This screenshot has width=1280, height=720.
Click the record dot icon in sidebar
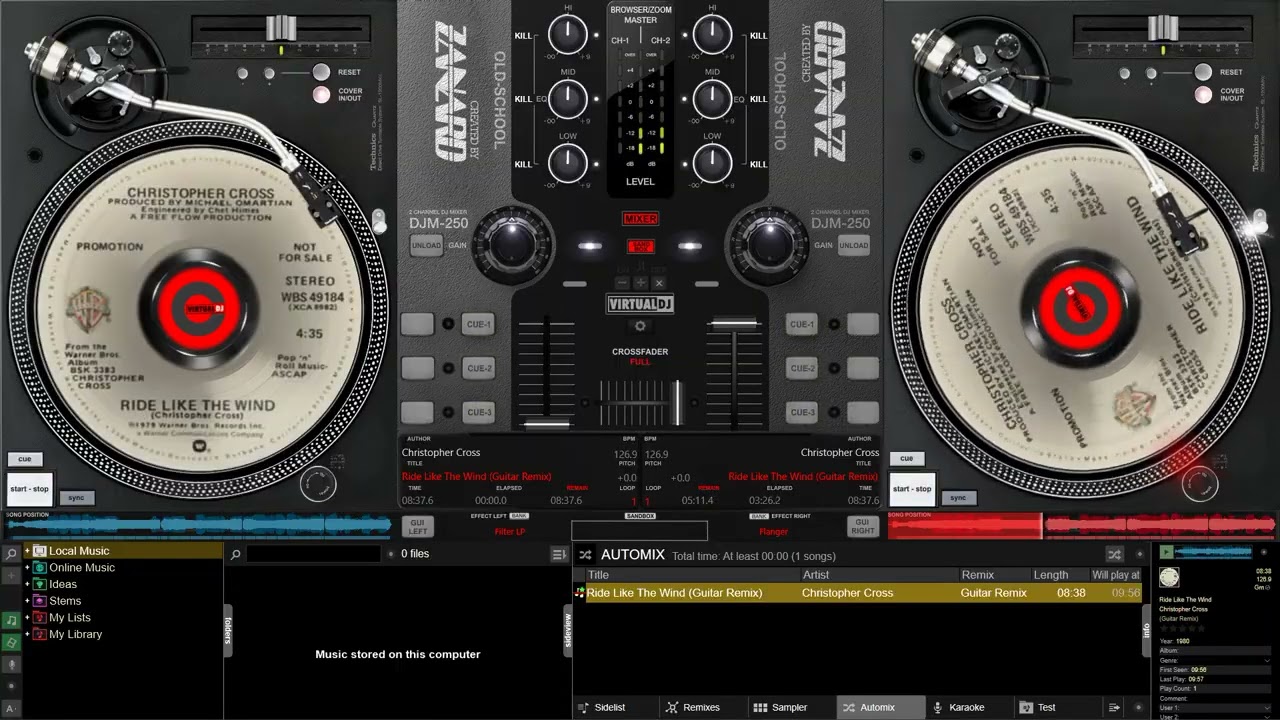11,686
